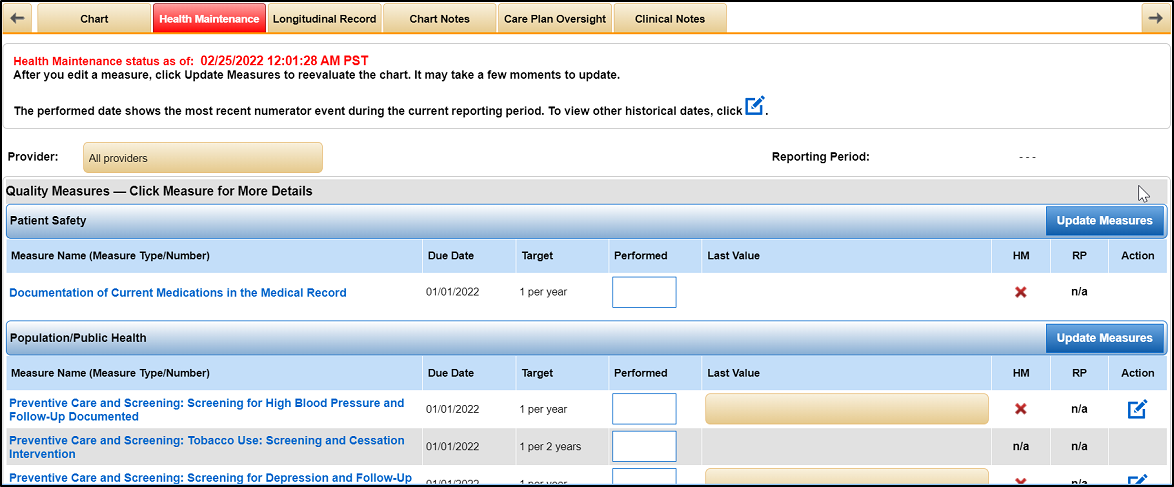Screen dimensions: 1174x487
Task: Click Update Measures in Patient Safety section
Action: [x=1104, y=221]
